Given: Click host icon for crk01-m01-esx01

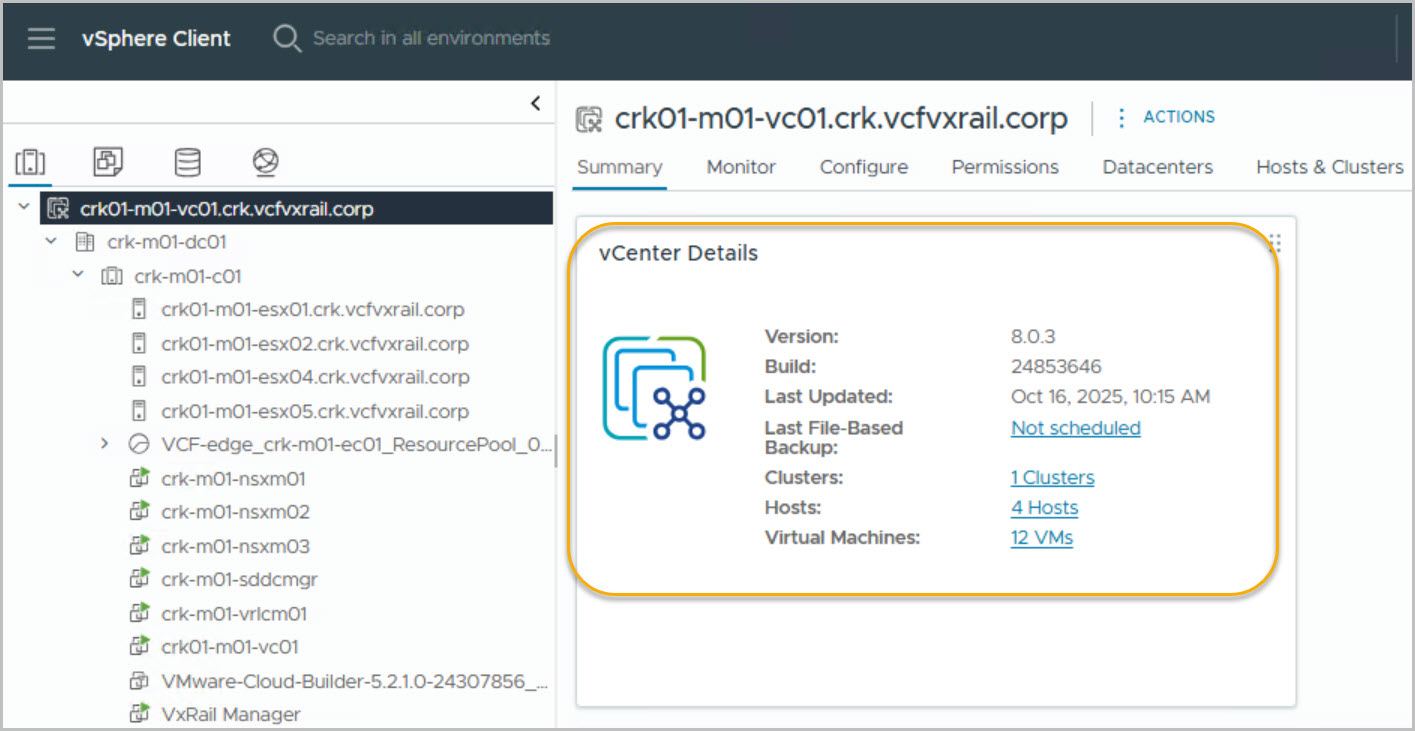Looking at the screenshot, I should click(139, 310).
